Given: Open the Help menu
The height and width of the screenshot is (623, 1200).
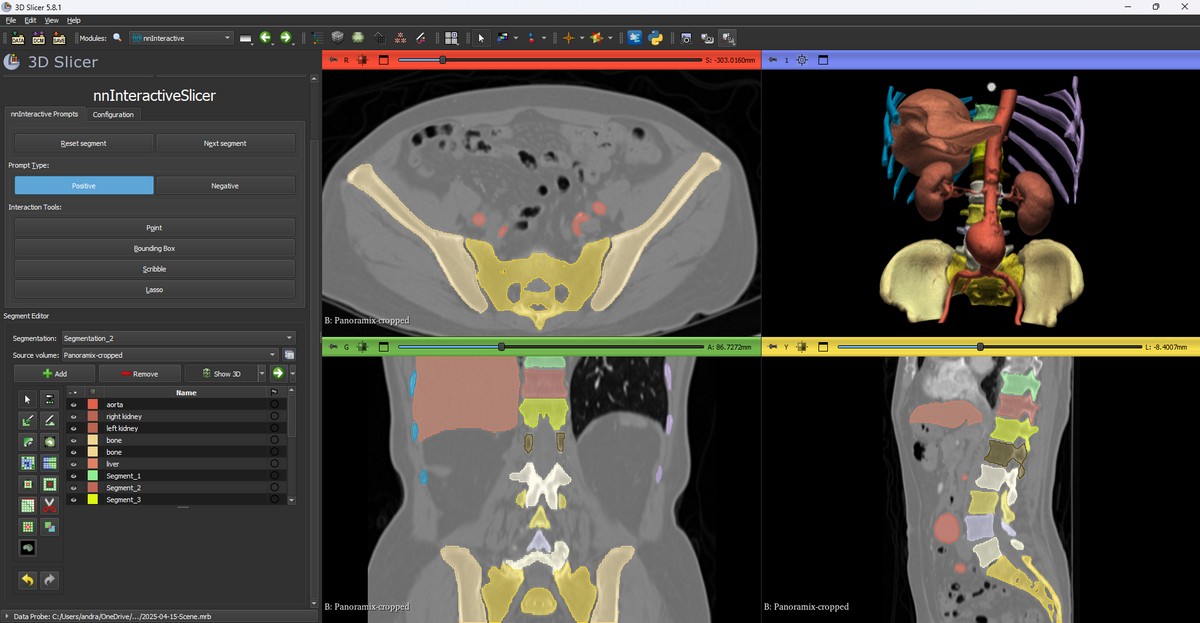Looking at the screenshot, I should (x=74, y=20).
